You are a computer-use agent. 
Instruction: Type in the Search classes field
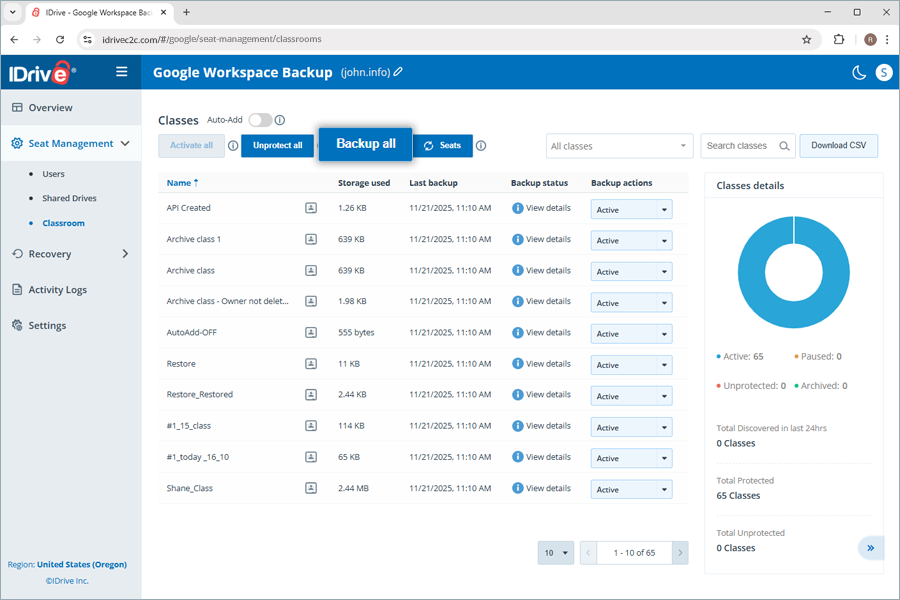[740, 145]
